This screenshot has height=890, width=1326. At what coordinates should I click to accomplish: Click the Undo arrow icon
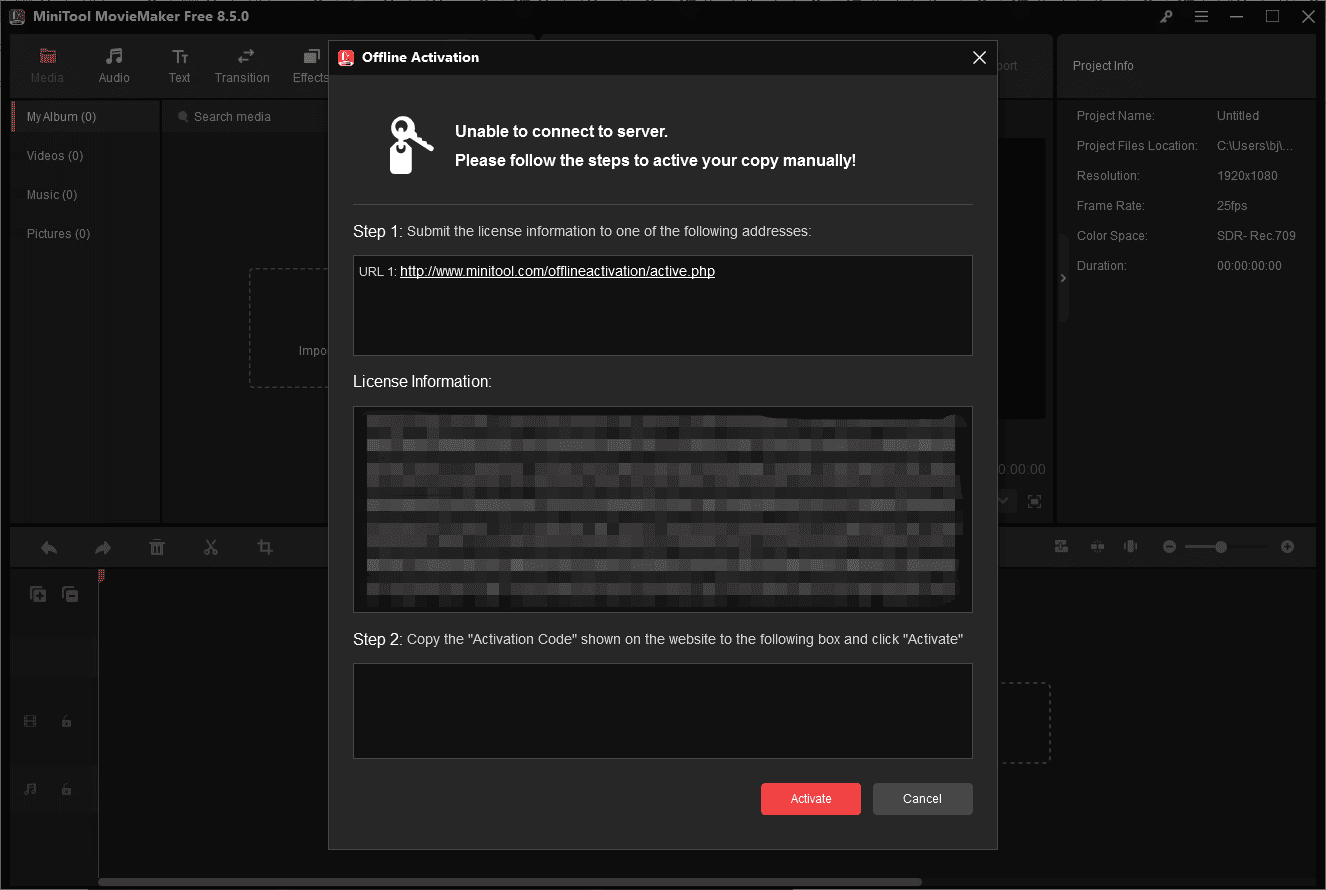48,547
